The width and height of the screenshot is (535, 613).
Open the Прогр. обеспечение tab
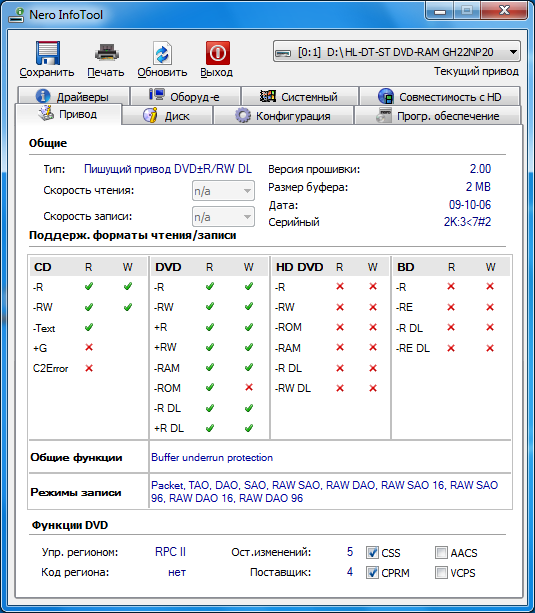(x=437, y=116)
